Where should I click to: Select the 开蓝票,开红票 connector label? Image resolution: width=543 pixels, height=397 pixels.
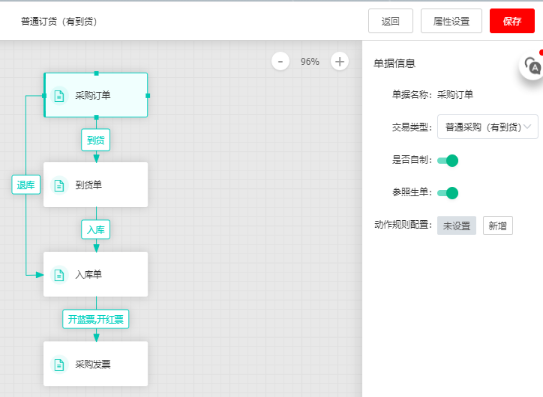pyautogui.click(x=96, y=319)
